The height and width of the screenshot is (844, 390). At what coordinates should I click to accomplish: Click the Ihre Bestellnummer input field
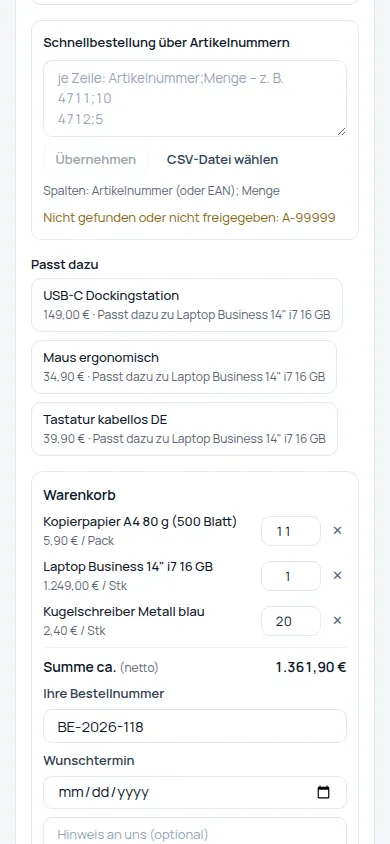click(x=195, y=726)
